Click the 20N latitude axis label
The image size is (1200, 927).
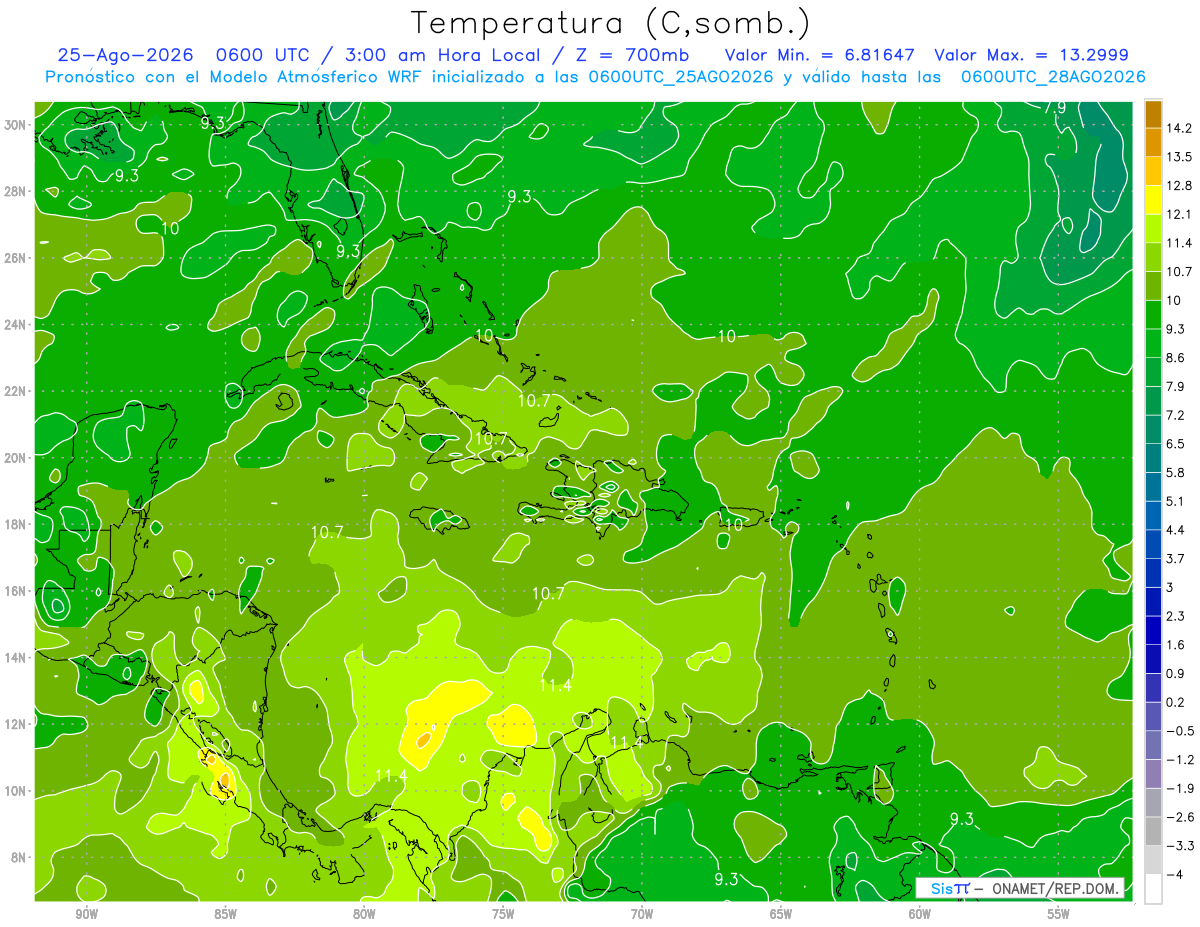(x=16, y=458)
